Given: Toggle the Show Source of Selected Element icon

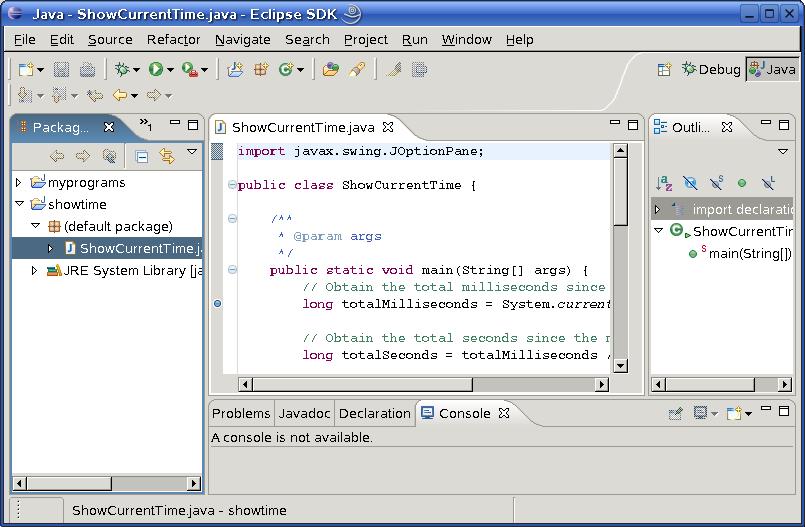Looking at the screenshot, I should click(x=419, y=69).
